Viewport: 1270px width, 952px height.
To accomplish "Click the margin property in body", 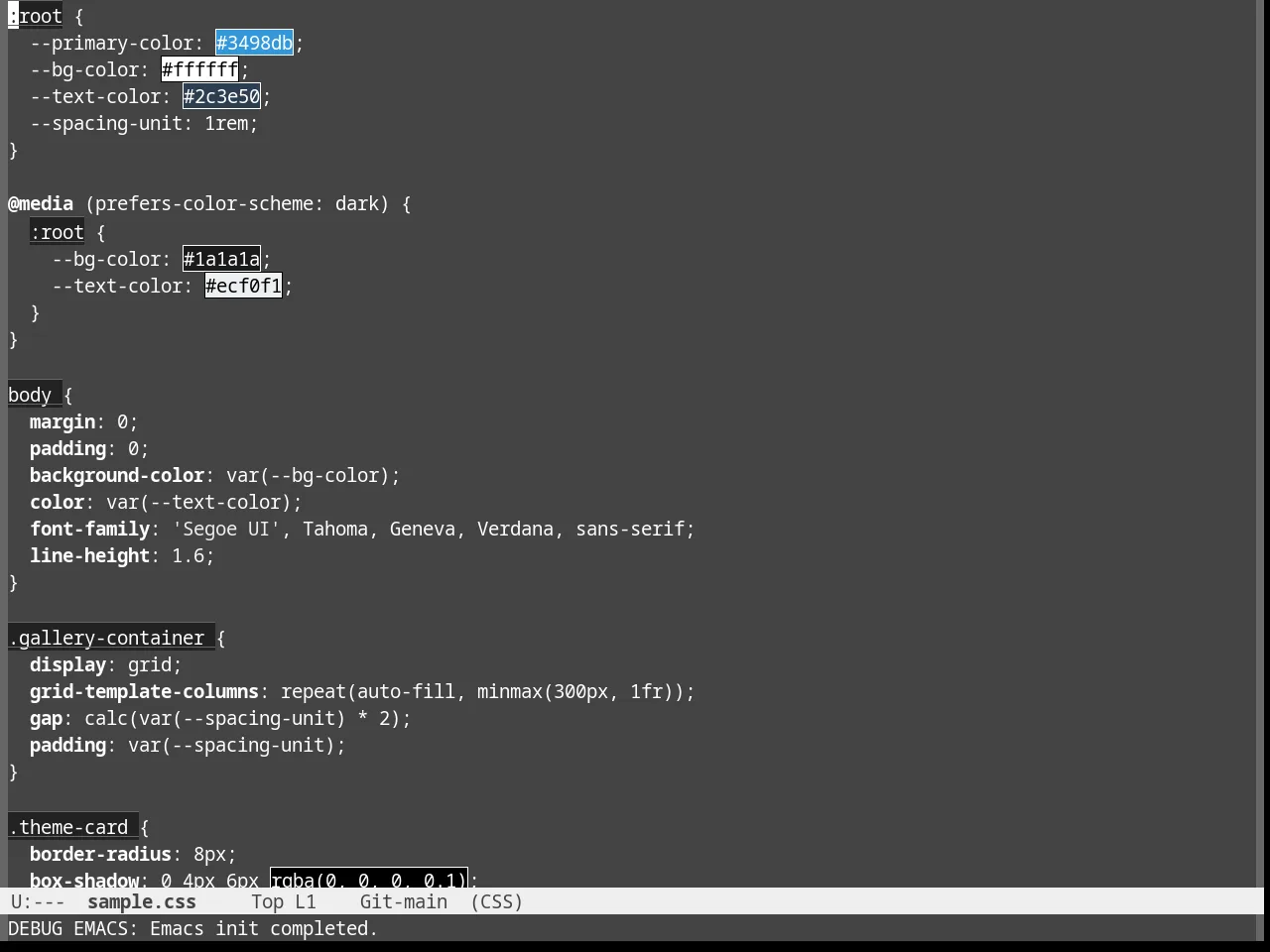I will (63, 421).
